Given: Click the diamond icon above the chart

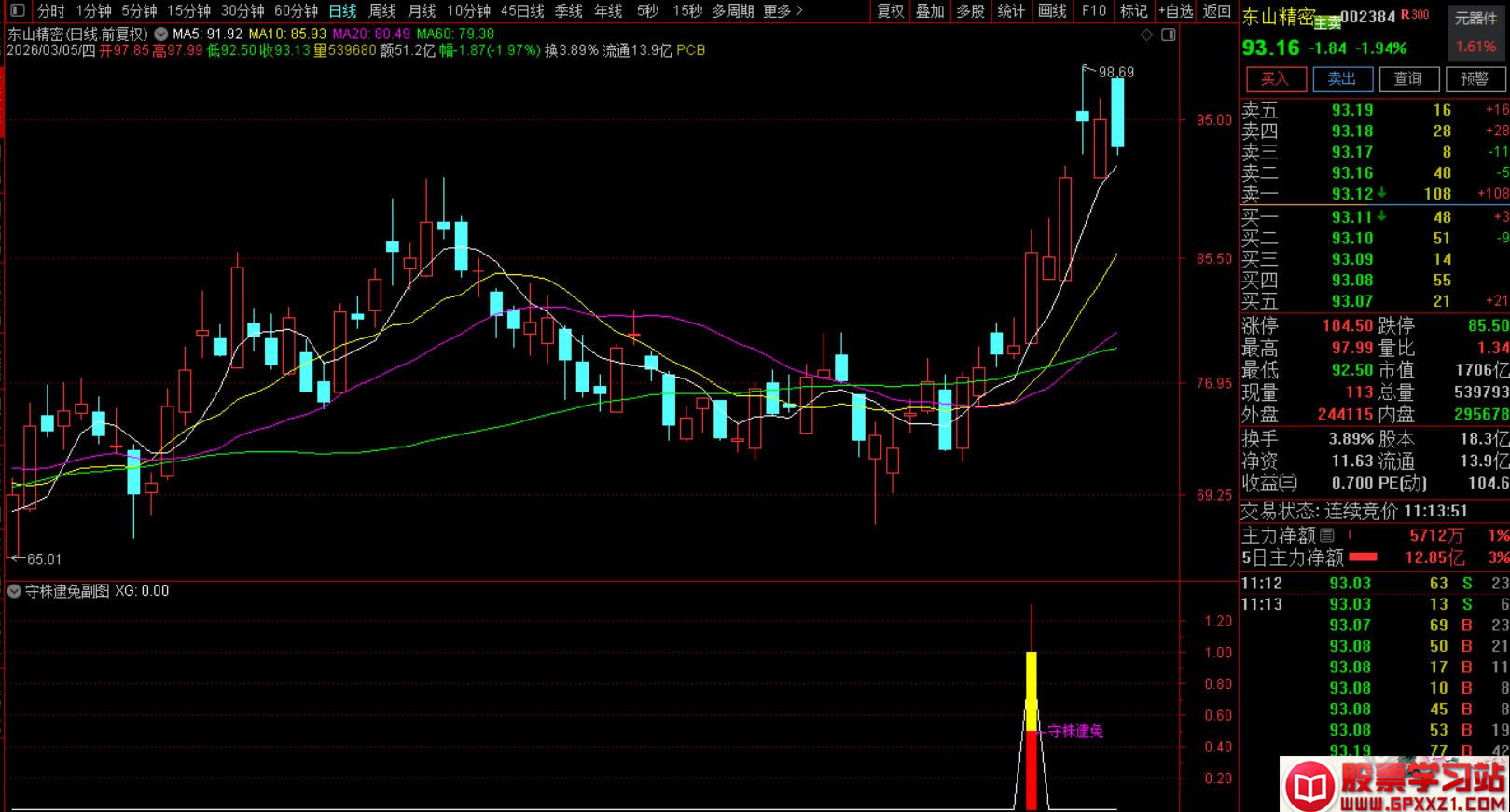Looking at the screenshot, I should coord(1146,34).
